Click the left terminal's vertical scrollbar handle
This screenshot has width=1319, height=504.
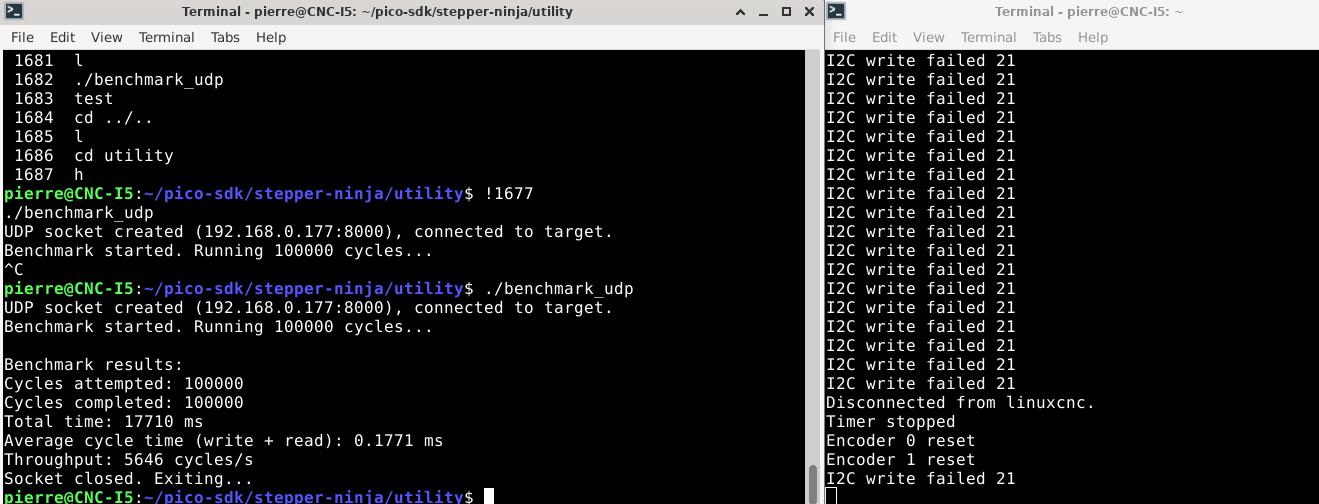[x=813, y=478]
